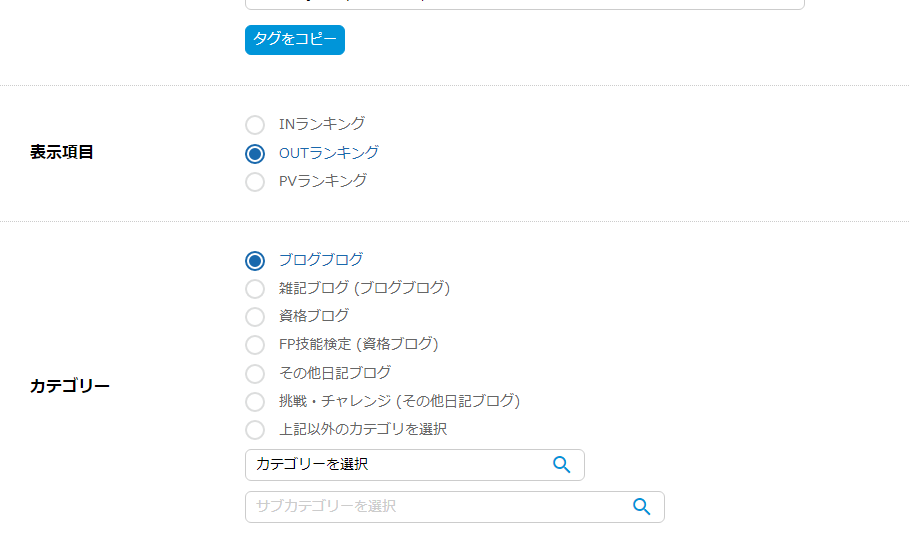Select the ブログブログ category radio

(255, 261)
